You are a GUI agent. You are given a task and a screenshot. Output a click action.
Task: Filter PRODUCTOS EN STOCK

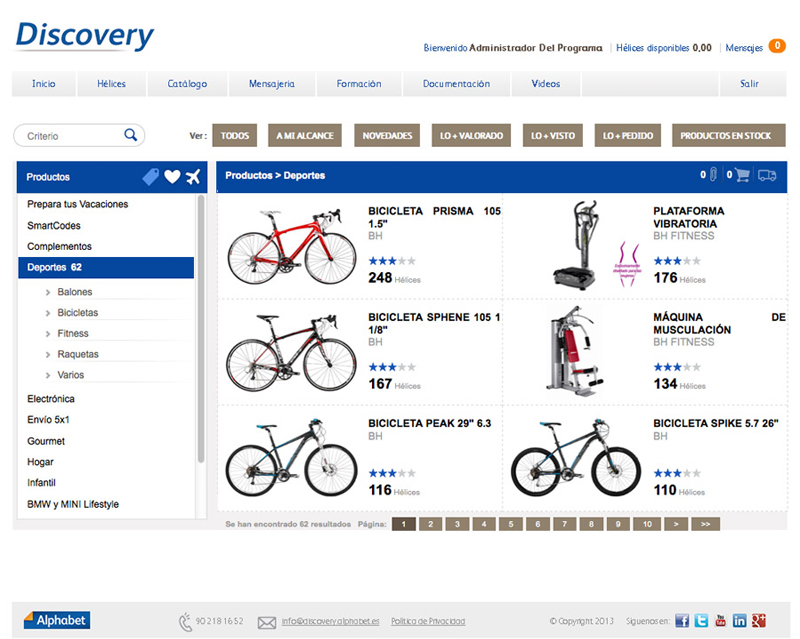729,135
